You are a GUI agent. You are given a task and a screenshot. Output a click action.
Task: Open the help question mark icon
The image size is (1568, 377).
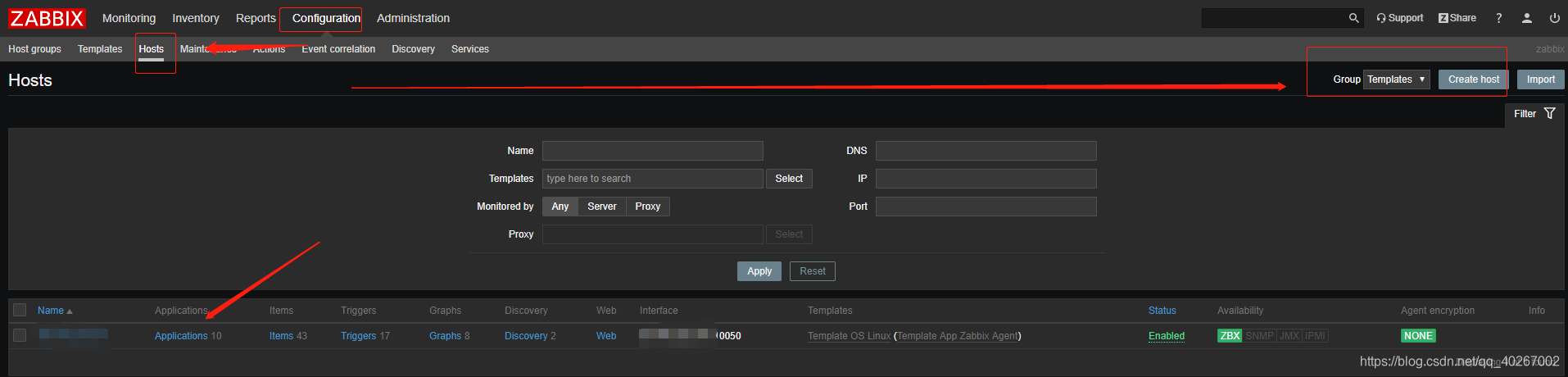[1499, 18]
